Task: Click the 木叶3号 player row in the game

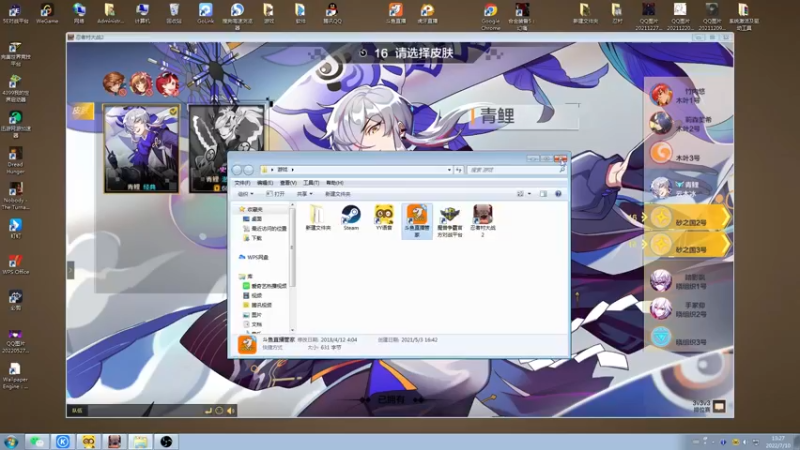Action: coord(687,153)
